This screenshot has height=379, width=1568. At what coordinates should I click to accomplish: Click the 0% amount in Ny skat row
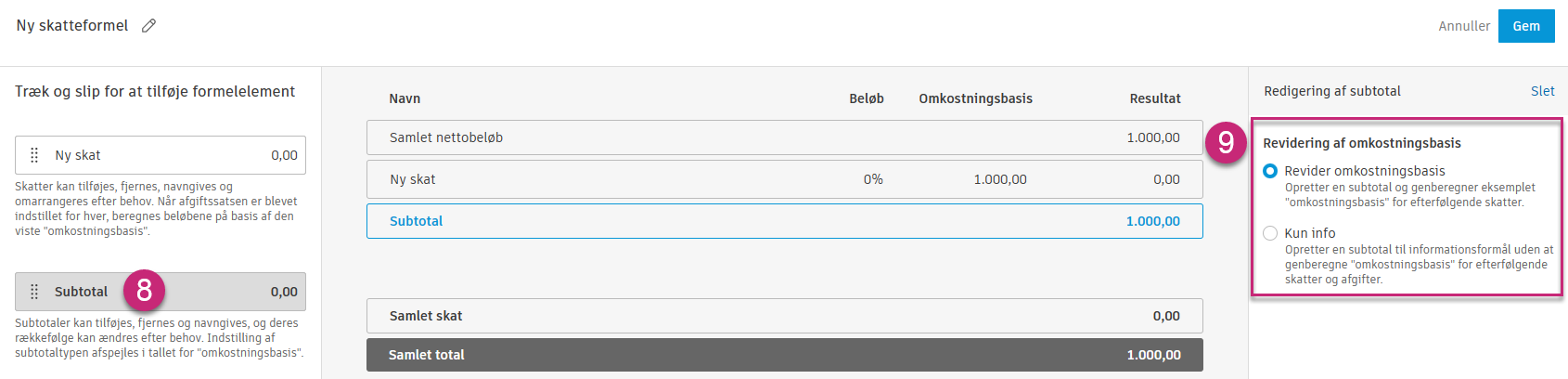872,179
